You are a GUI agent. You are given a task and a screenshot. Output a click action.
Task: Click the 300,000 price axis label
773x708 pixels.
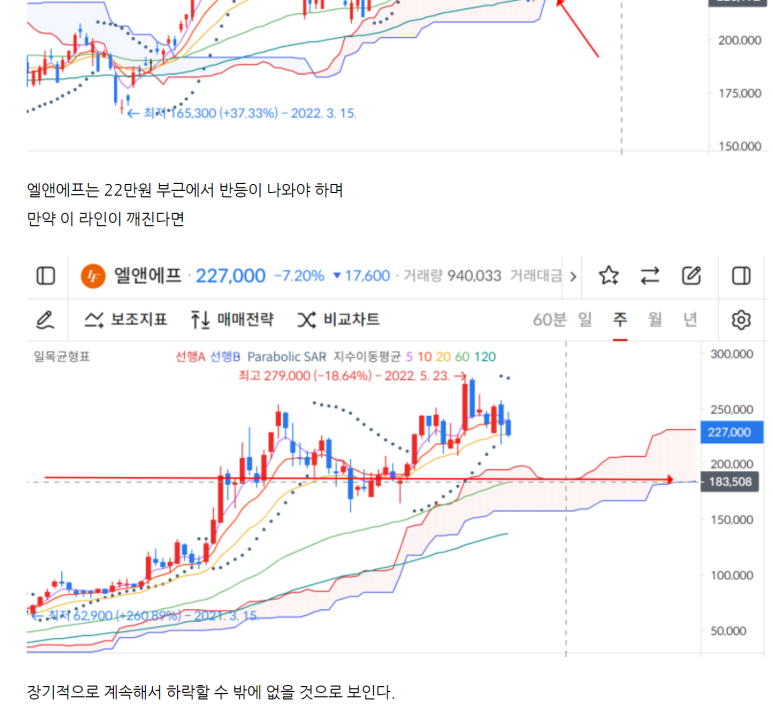coord(732,354)
